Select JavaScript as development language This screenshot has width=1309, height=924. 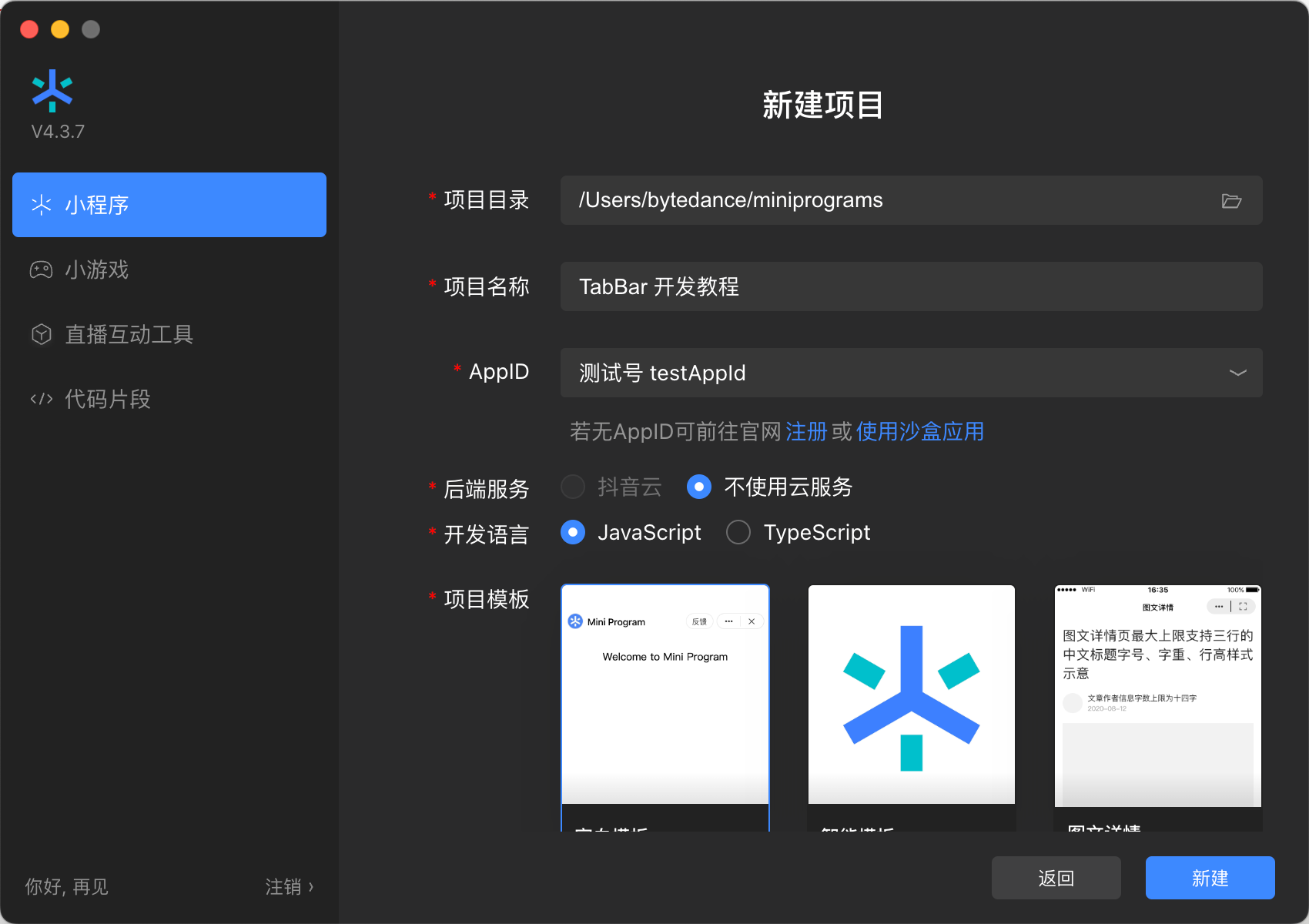click(x=573, y=532)
